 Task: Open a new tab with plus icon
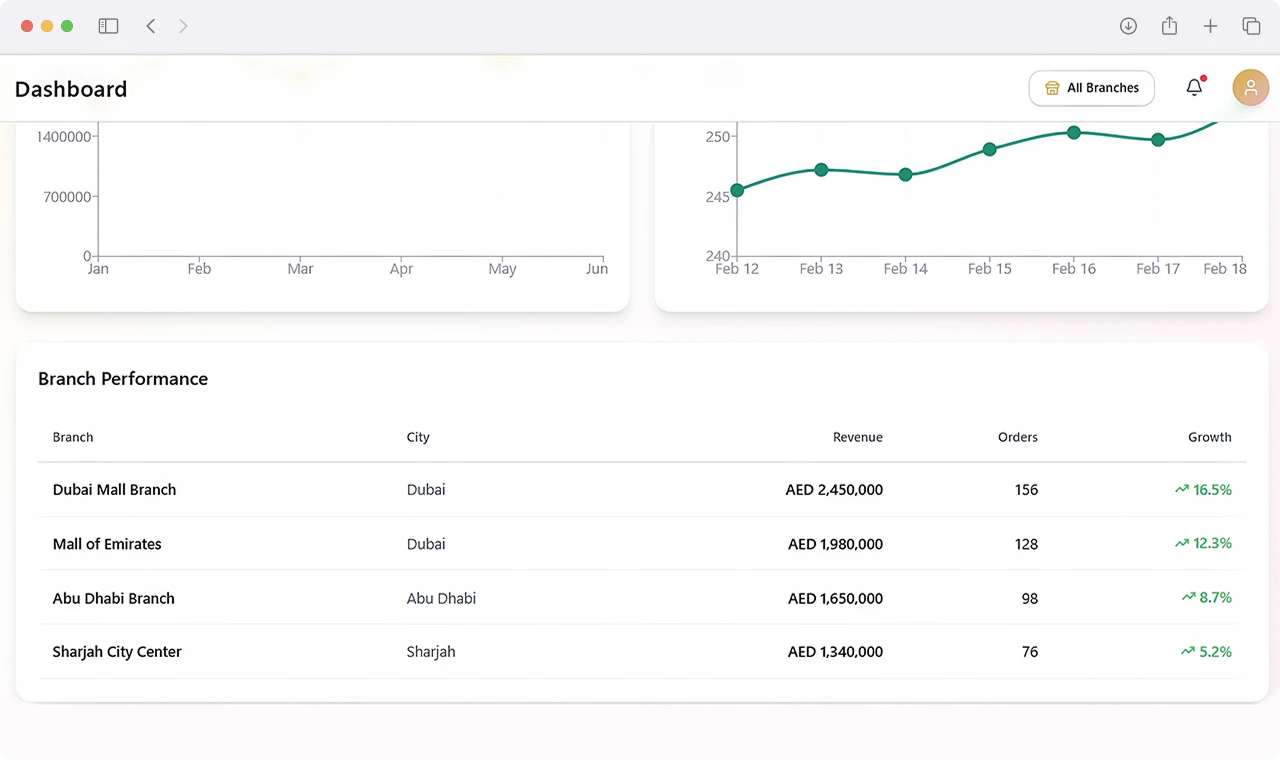[1210, 26]
